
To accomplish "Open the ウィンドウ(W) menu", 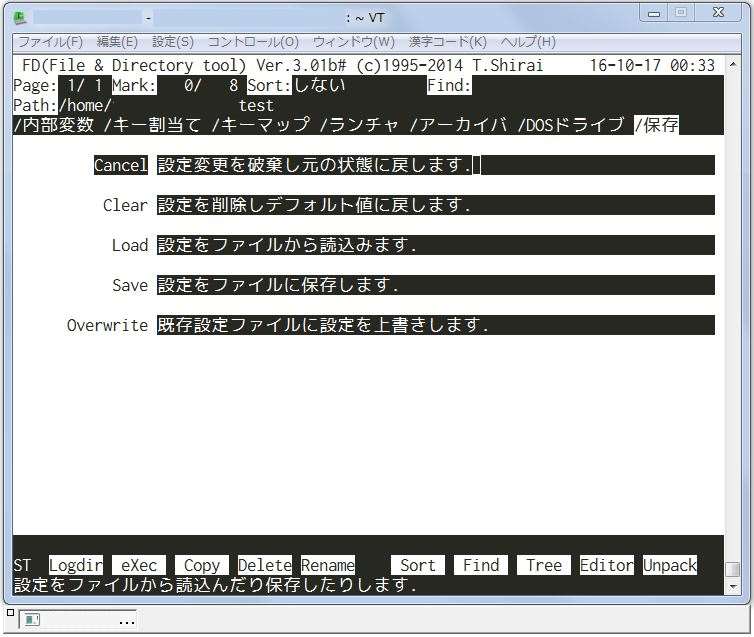I will (353, 42).
